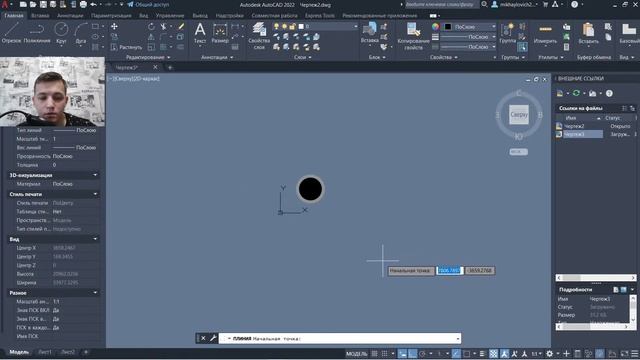Collapse the Стиль печати section
This screenshot has width=640, height=360.
(95, 194)
